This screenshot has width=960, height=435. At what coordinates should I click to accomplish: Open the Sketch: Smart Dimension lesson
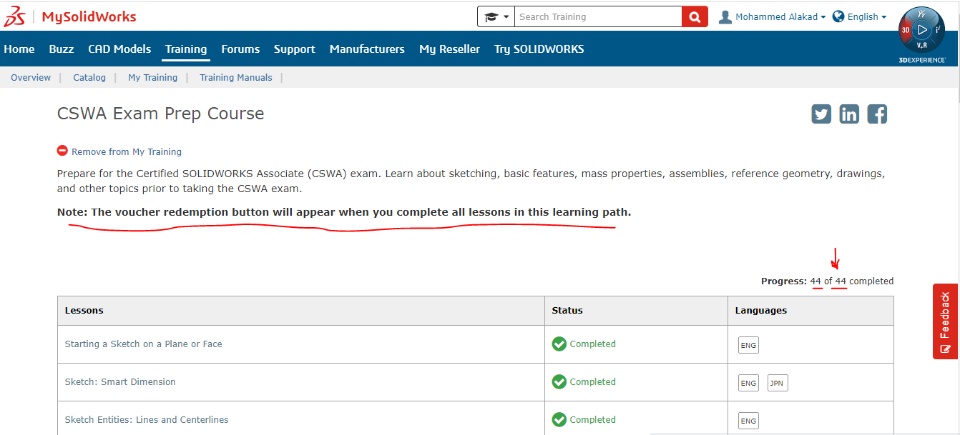[120, 382]
